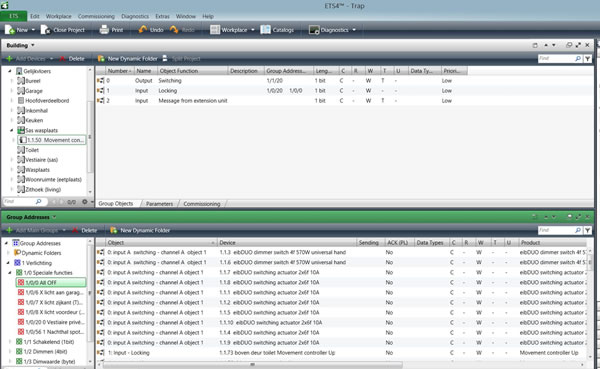Click Delete in the Building panel
Image resolution: width=600 pixels, height=369 pixels.
[x=72, y=59]
